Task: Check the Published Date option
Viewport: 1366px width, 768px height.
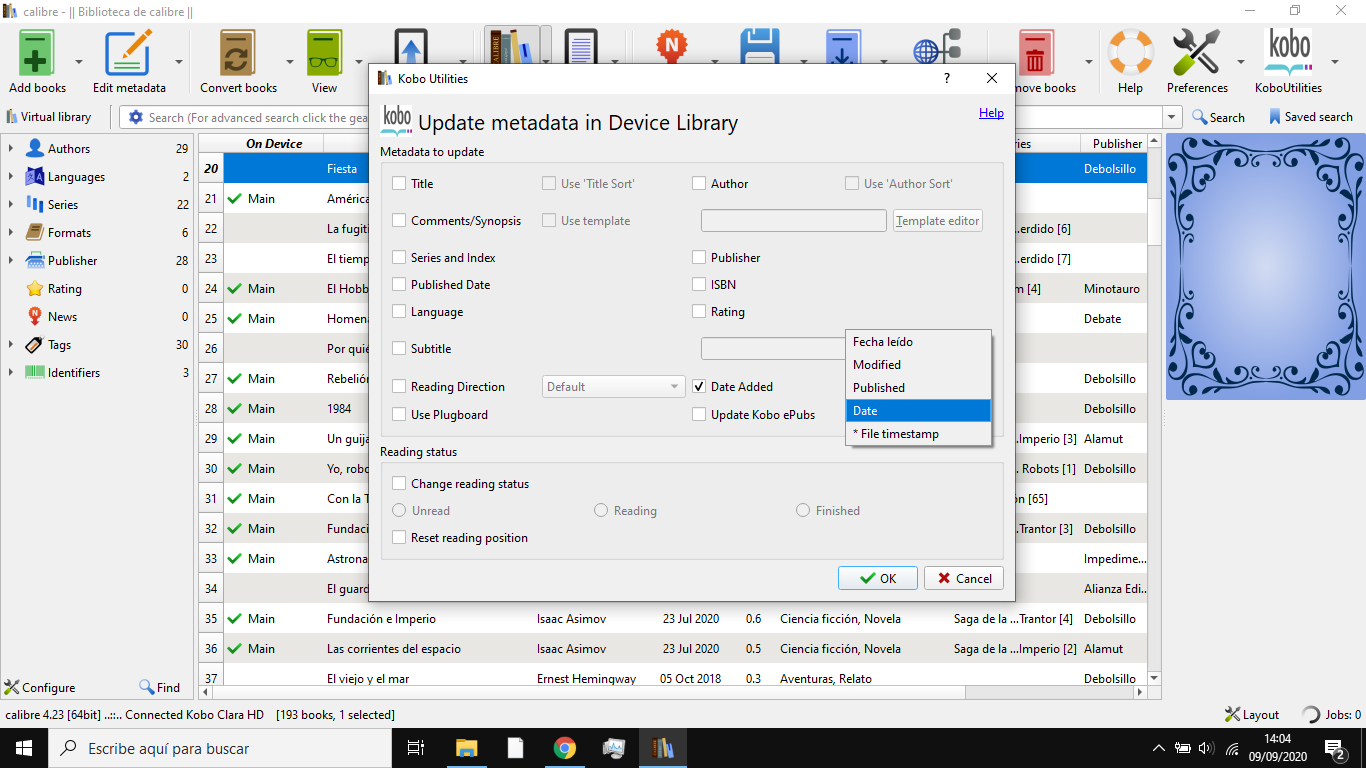Action: point(399,285)
